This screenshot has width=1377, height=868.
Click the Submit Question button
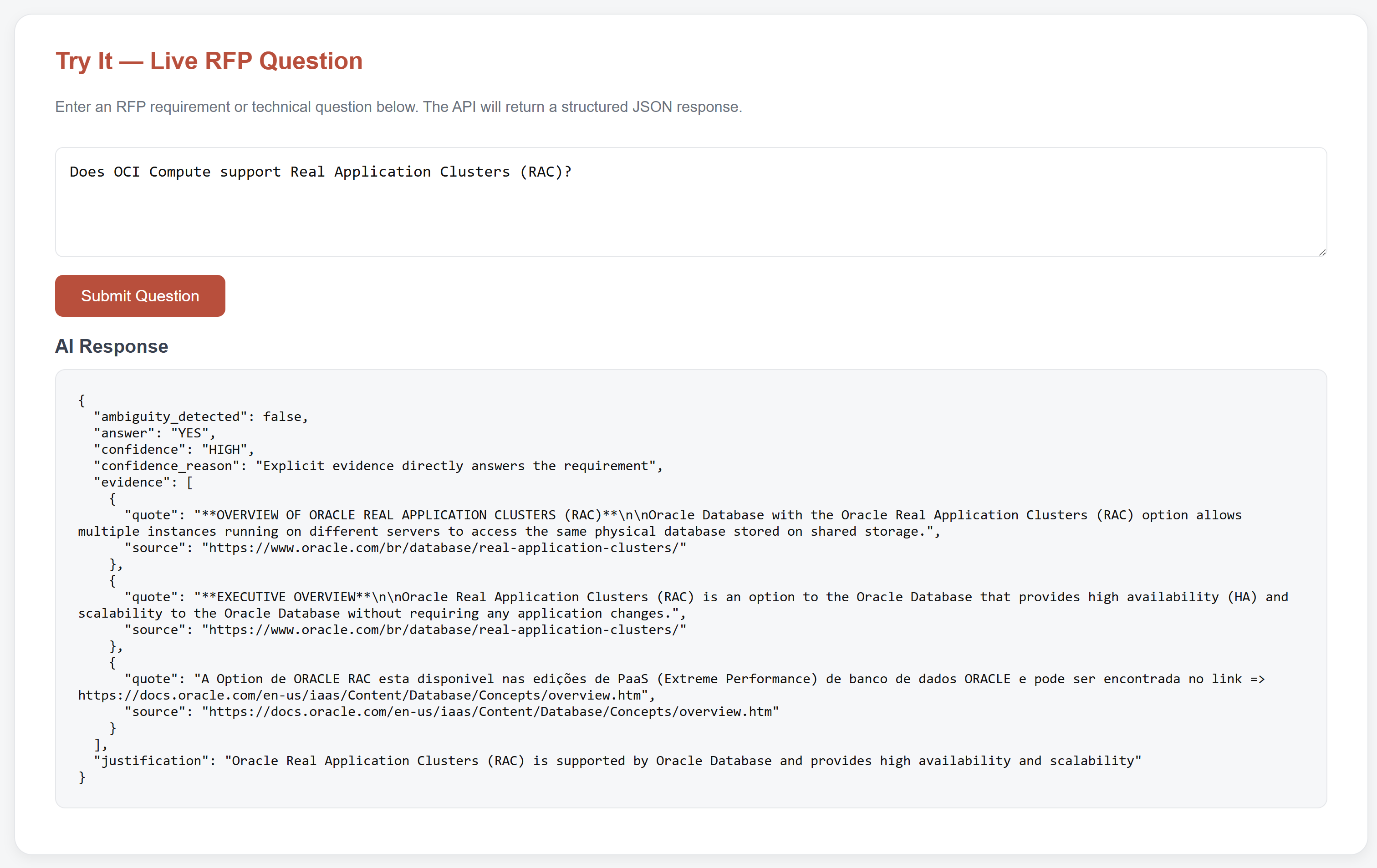tap(139, 295)
